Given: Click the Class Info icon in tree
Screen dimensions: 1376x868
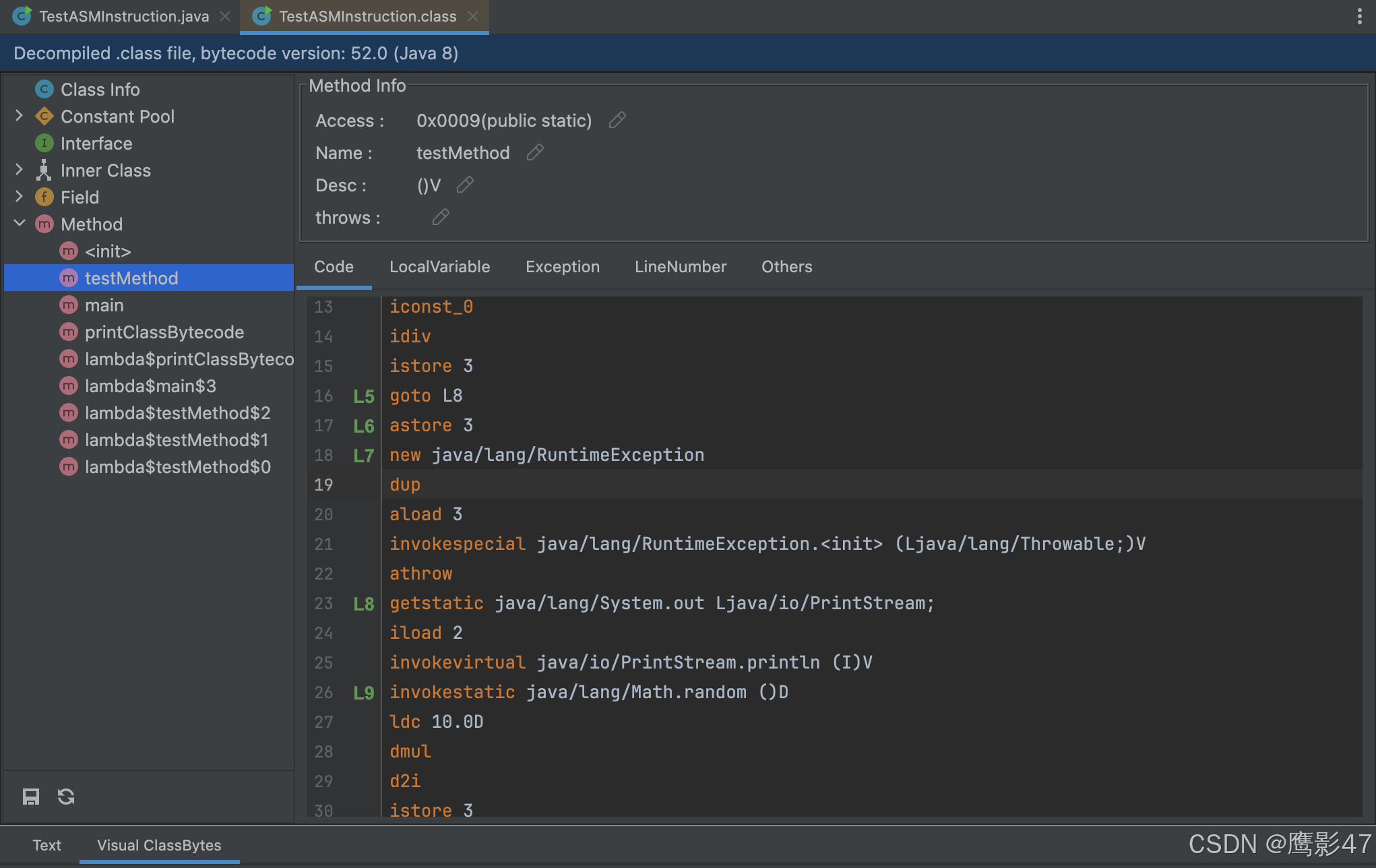Looking at the screenshot, I should pos(44,89).
